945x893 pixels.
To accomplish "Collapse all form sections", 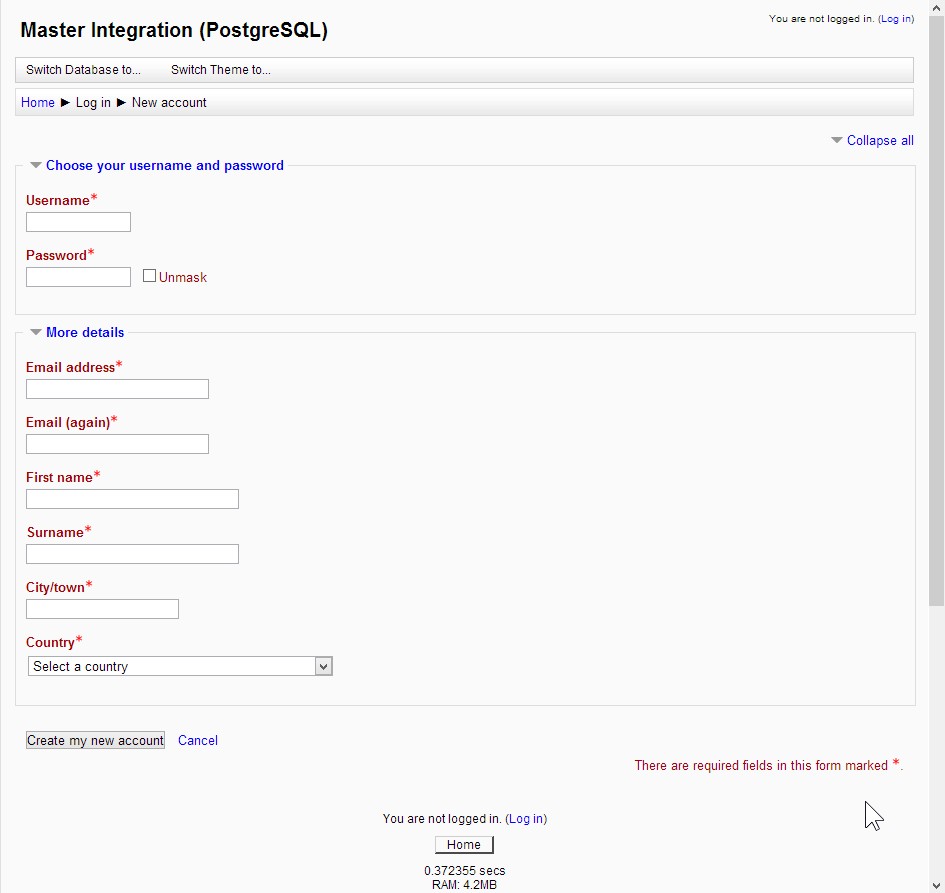I will [x=879, y=140].
